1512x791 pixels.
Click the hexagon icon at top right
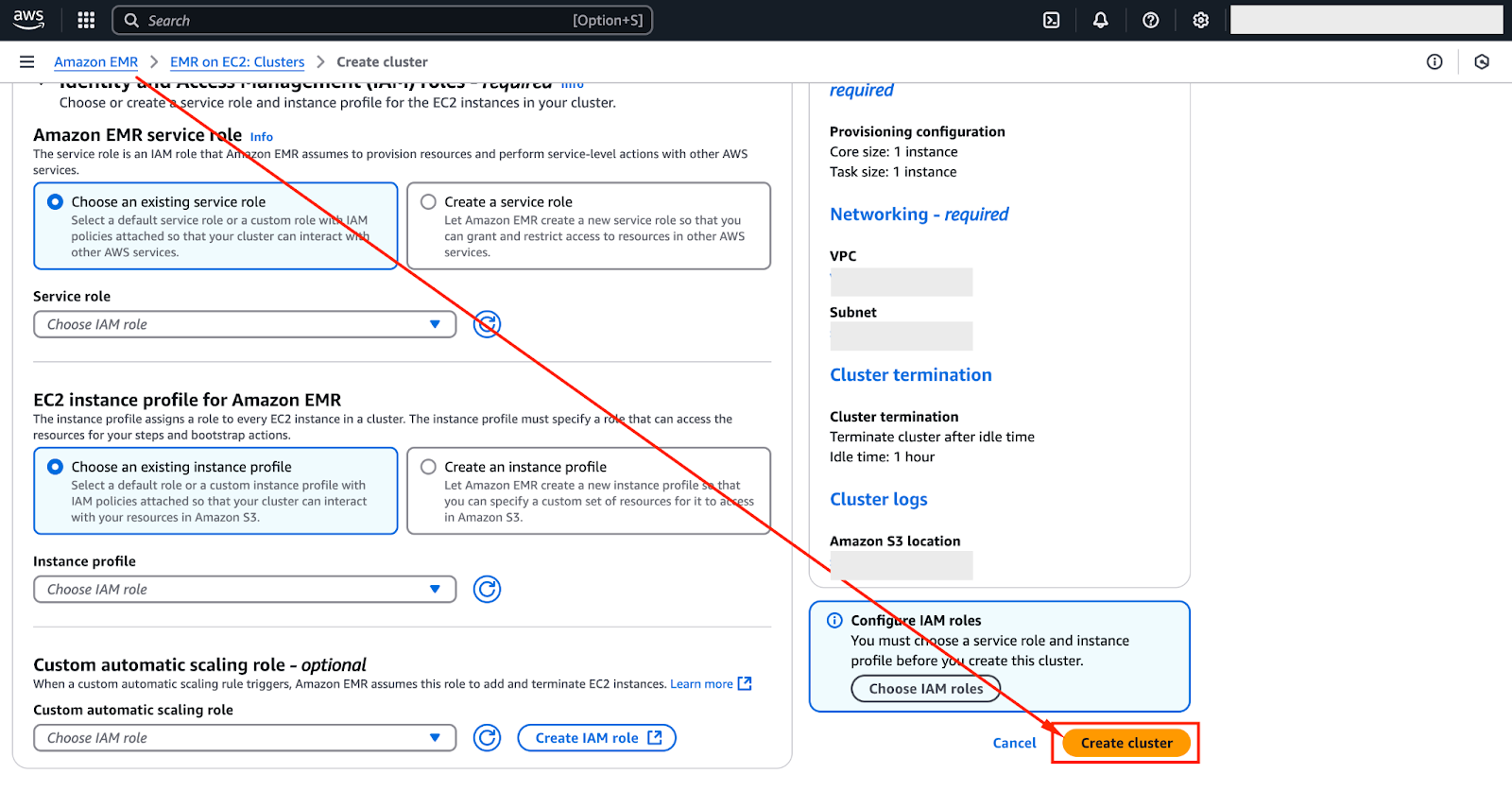1482,61
